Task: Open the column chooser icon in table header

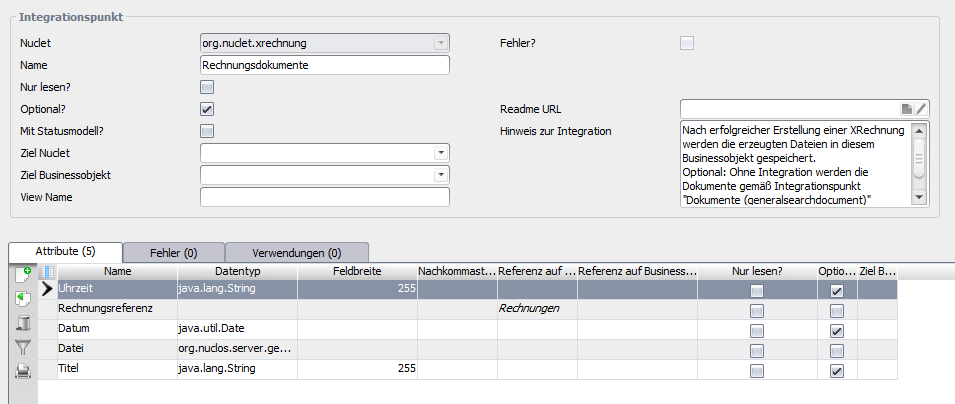Action: 48,271
